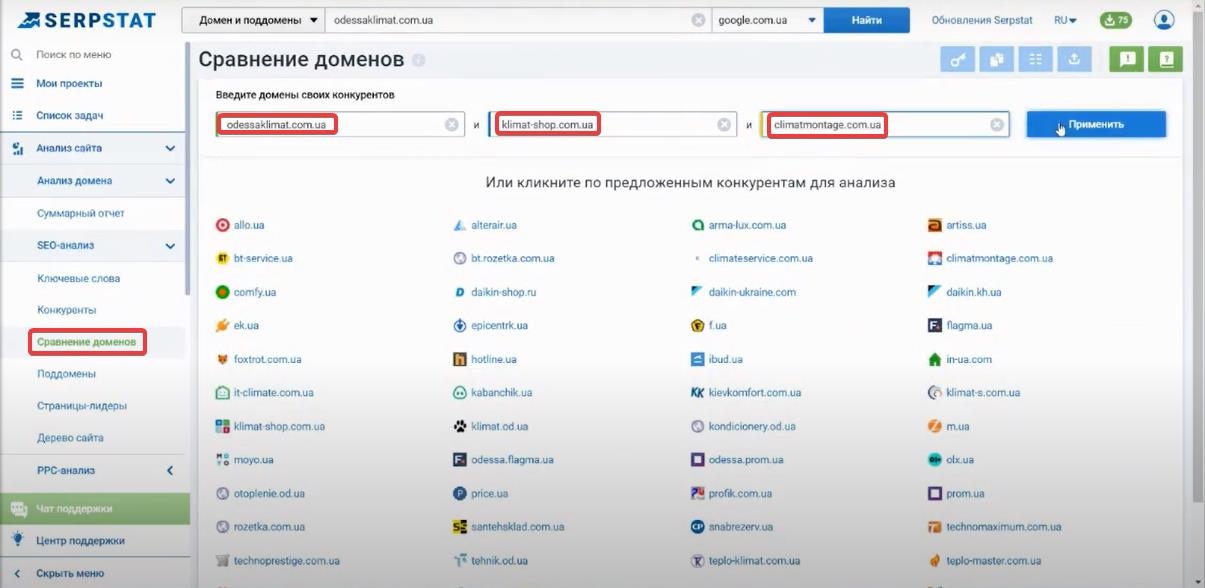Select Сравнение доменов in sidebar
This screenshot has width=1205, height=588.
coord(87,342)
